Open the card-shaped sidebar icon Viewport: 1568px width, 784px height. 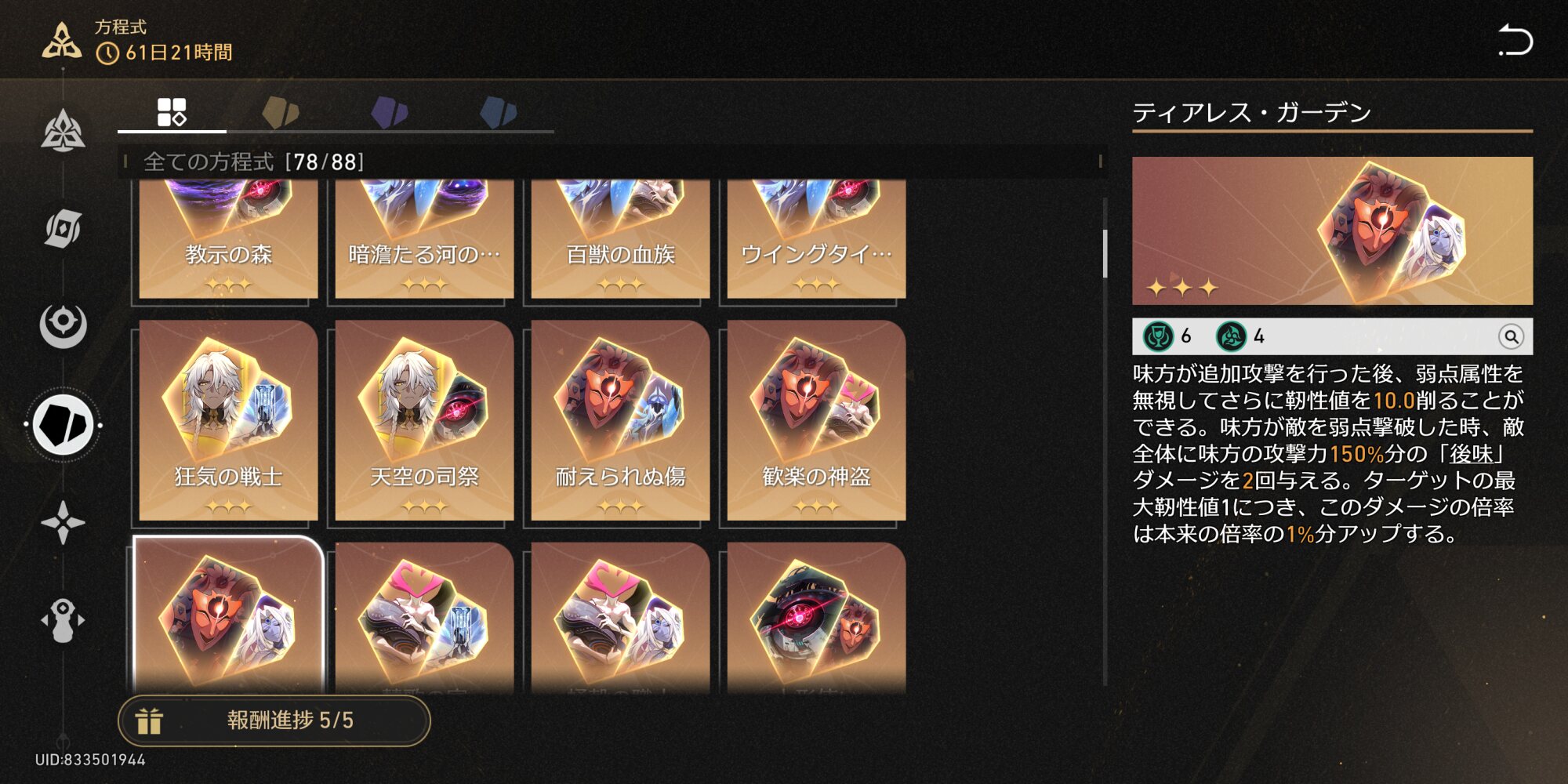tap(63, 228)
